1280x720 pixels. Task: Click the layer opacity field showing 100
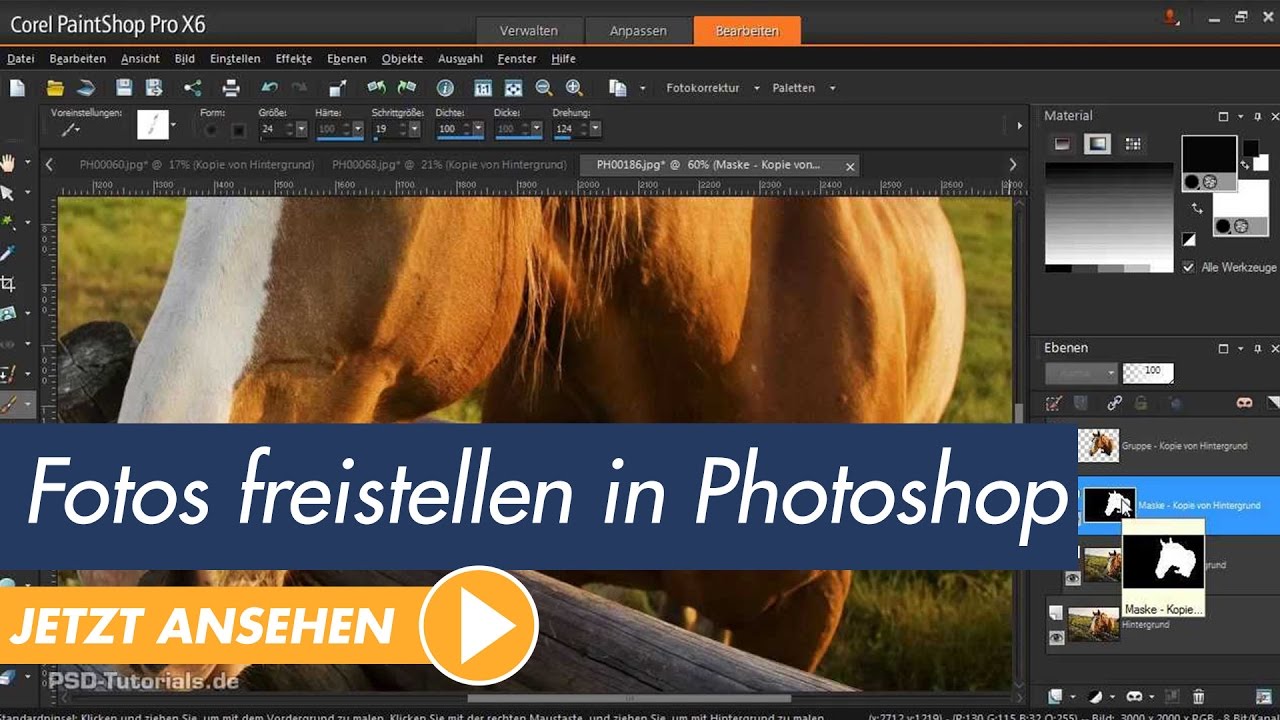pyautogui.click(x=1148, y=373)
